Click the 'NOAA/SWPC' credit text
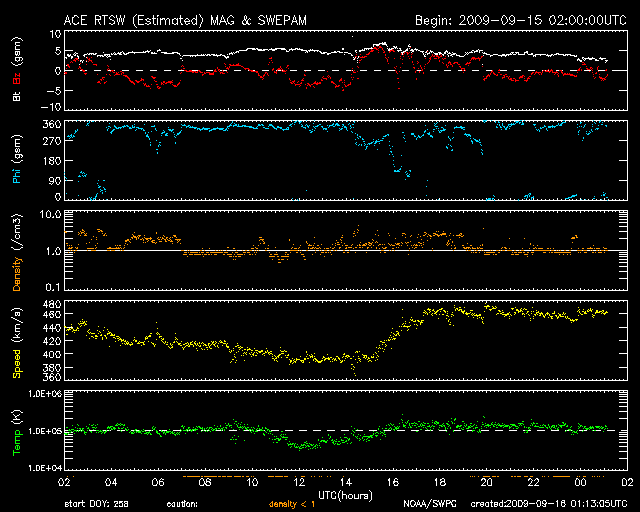 click(x=430, y=504)
